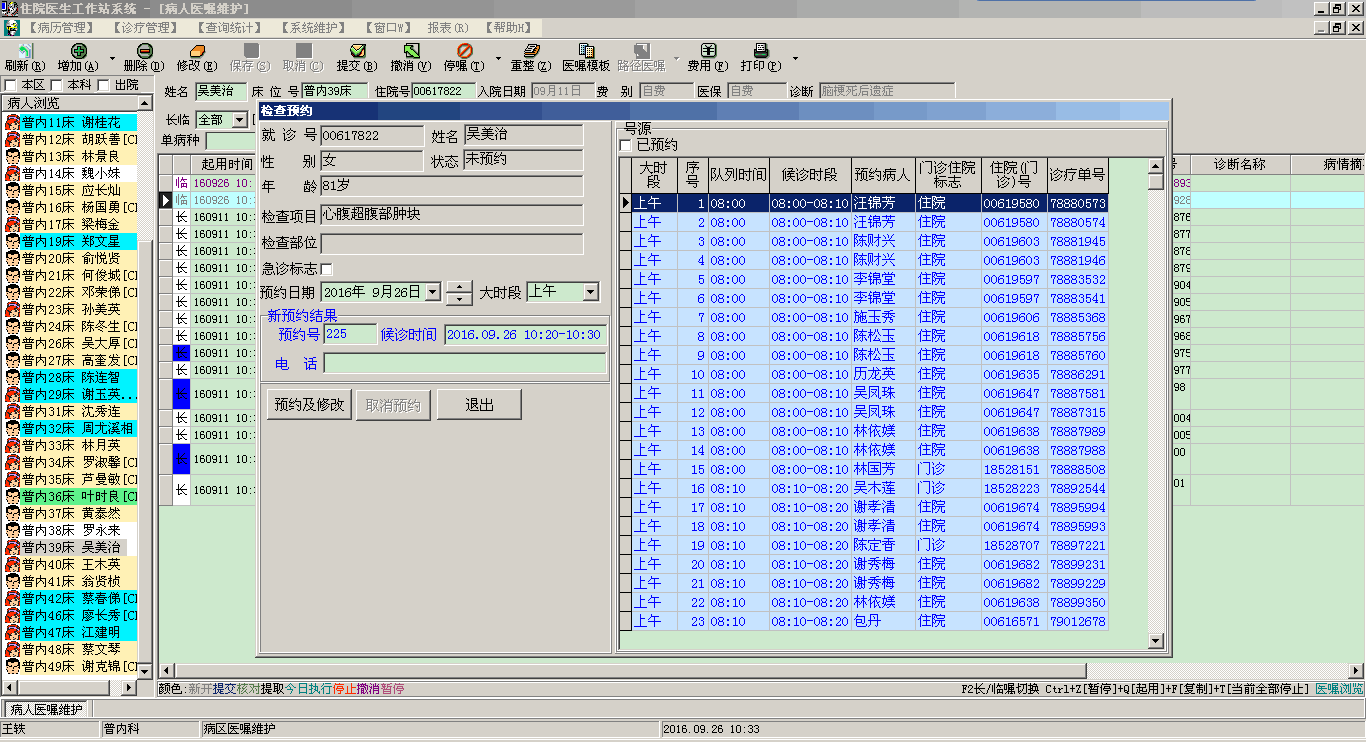Image resolution: width=1366 pixels, height=742 pixels.
Task: Click the 提交 submit toolbar icon
Action: (x=357, y=51)
